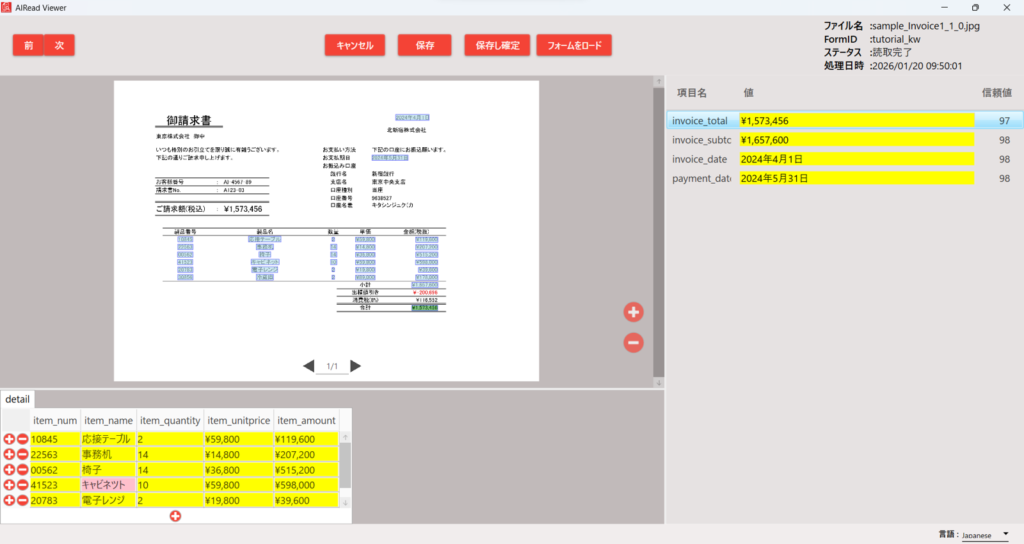Image resolution: width=1024 pixels, height=544 pixels.
Task: Edit the invoice_total value field
Action: pos(855,121)
